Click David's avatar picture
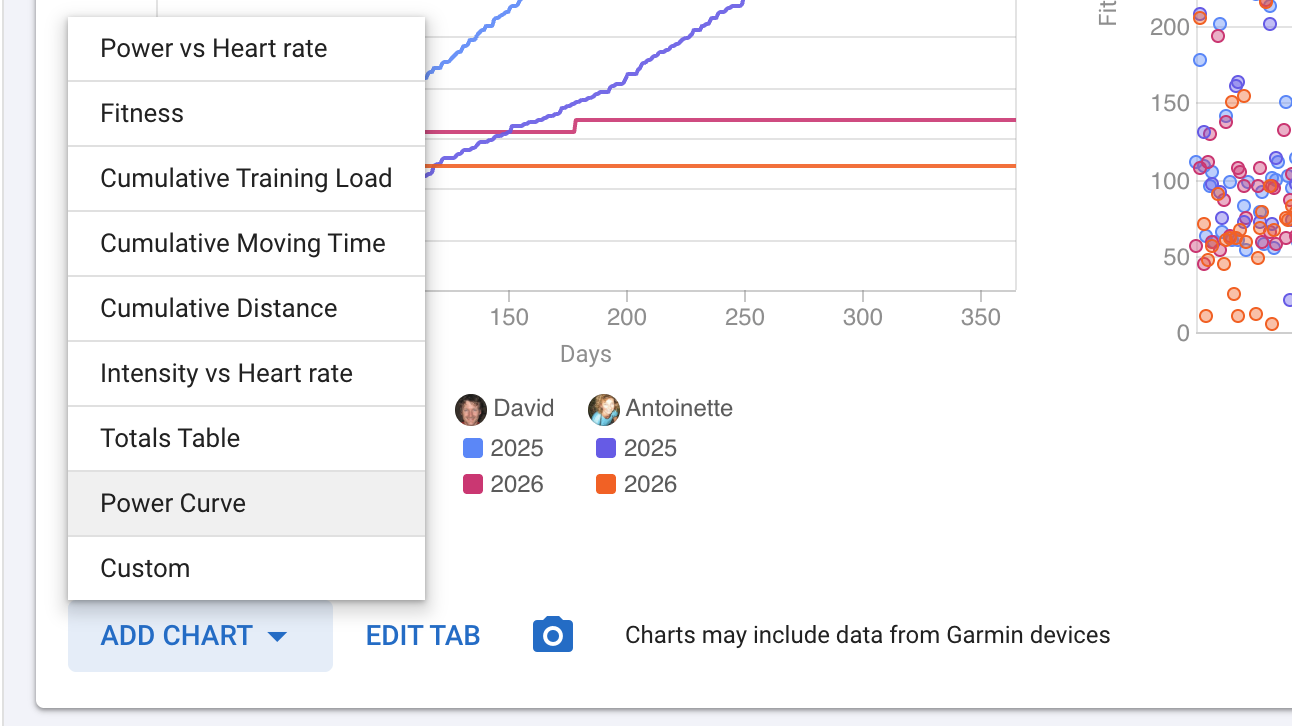This screenshot has width=1292, height=726. [471, 409]
